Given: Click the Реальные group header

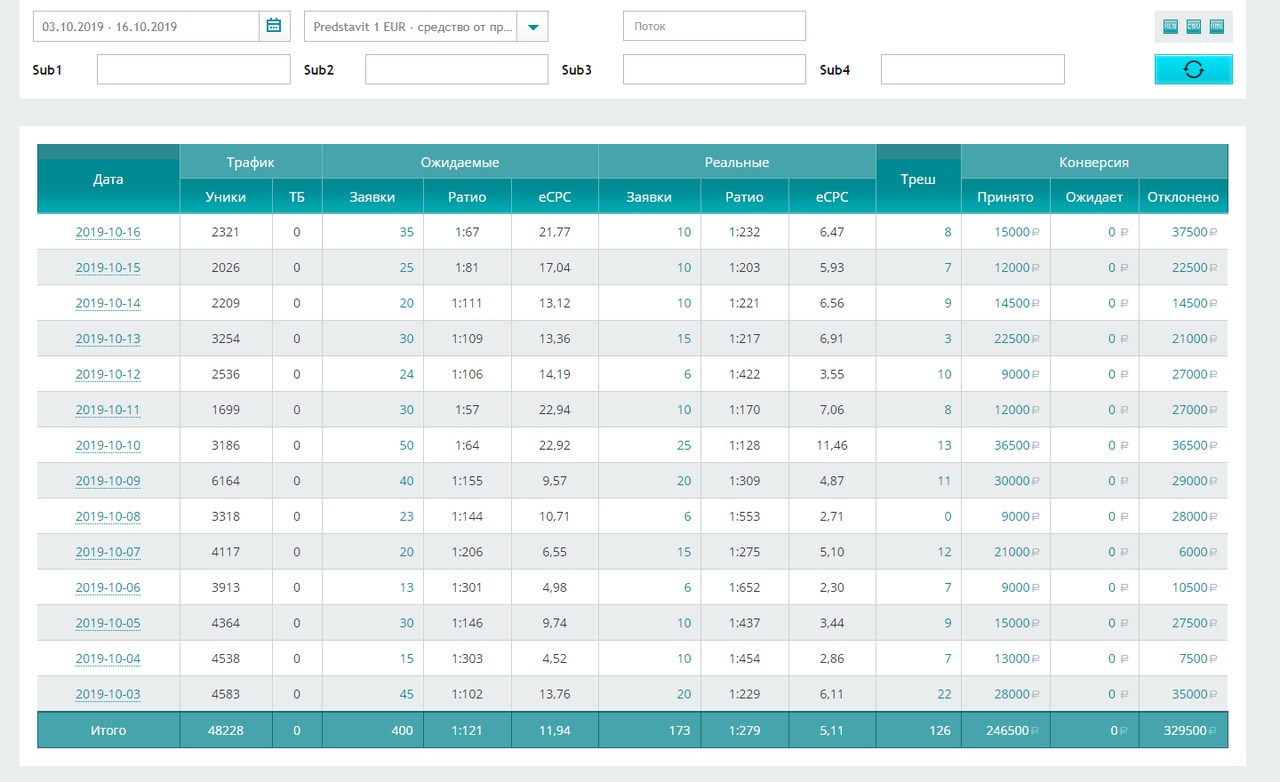Looking at the screenshot, I should (737, 162).
